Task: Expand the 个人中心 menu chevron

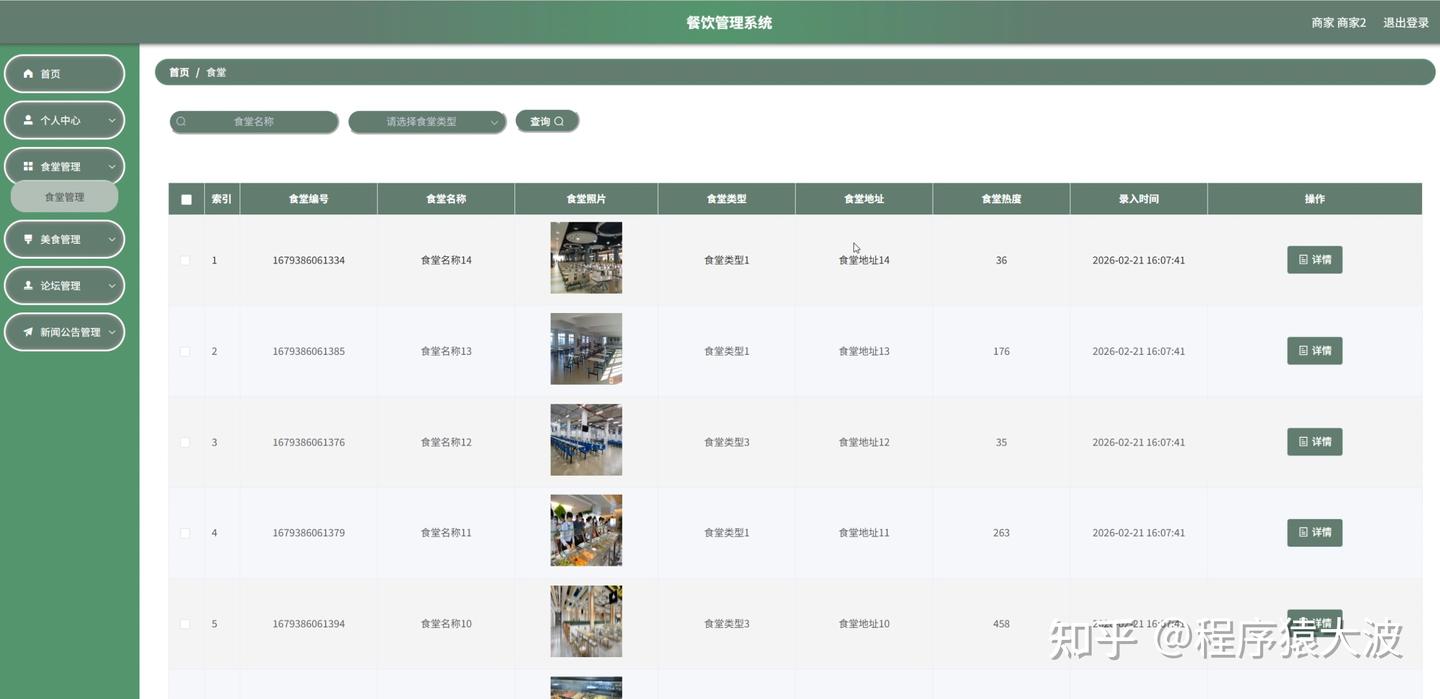Action: click(112, 120)
